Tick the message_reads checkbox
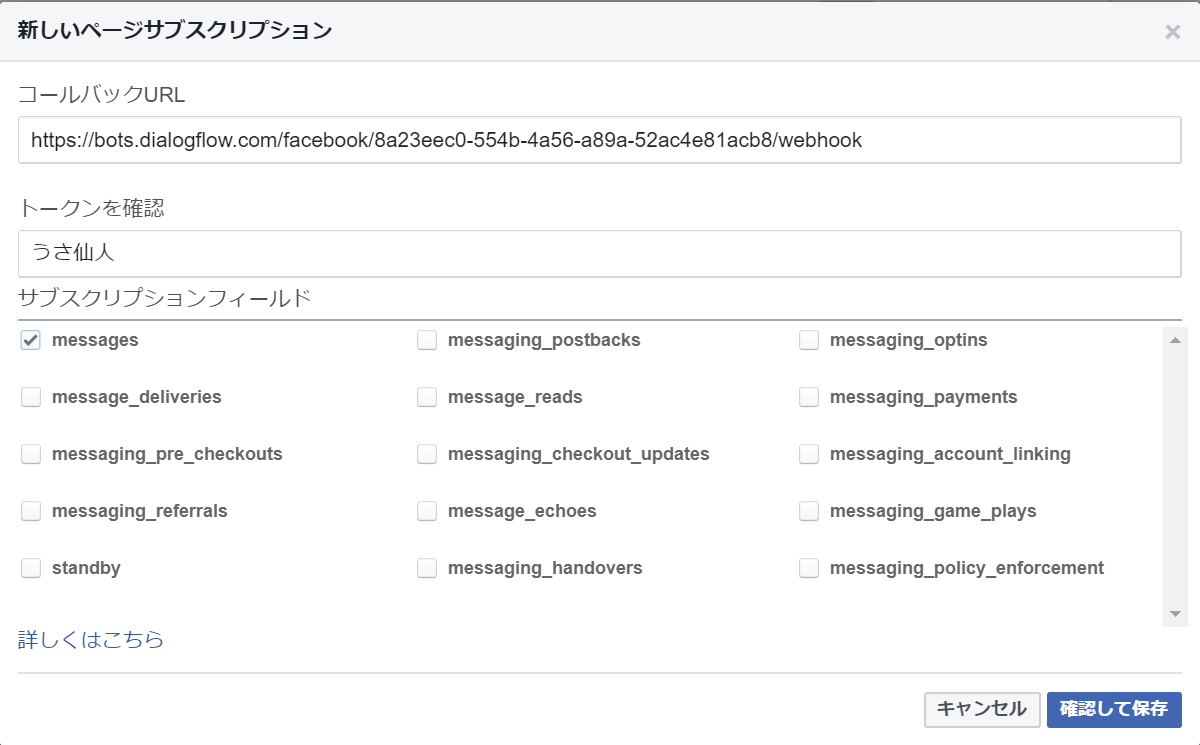The image size is (1200, 745). (427, 397)
